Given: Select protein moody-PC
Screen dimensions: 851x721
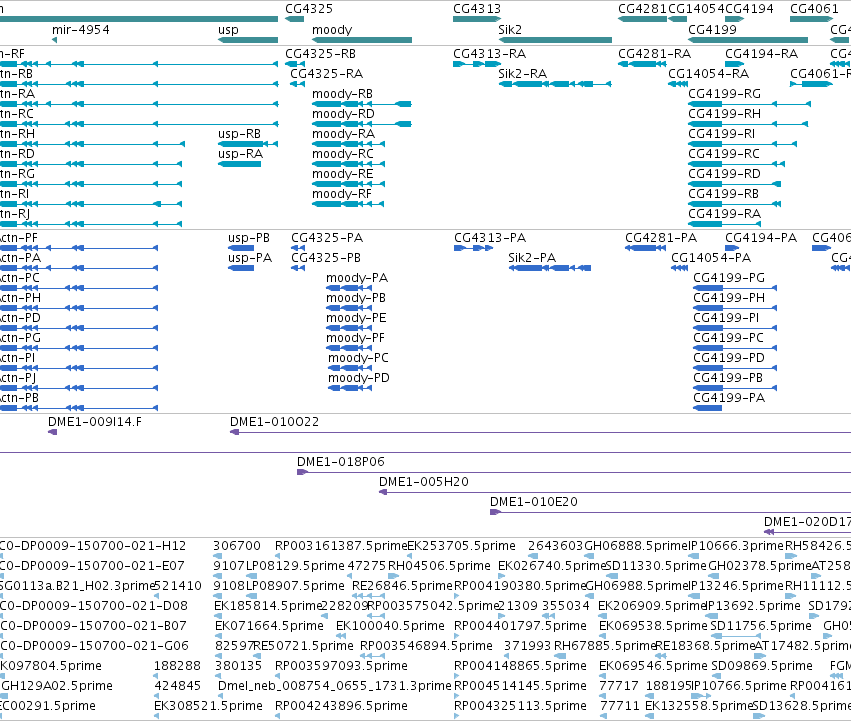Looking at the screenshot, I should click(x=350, y=368).
